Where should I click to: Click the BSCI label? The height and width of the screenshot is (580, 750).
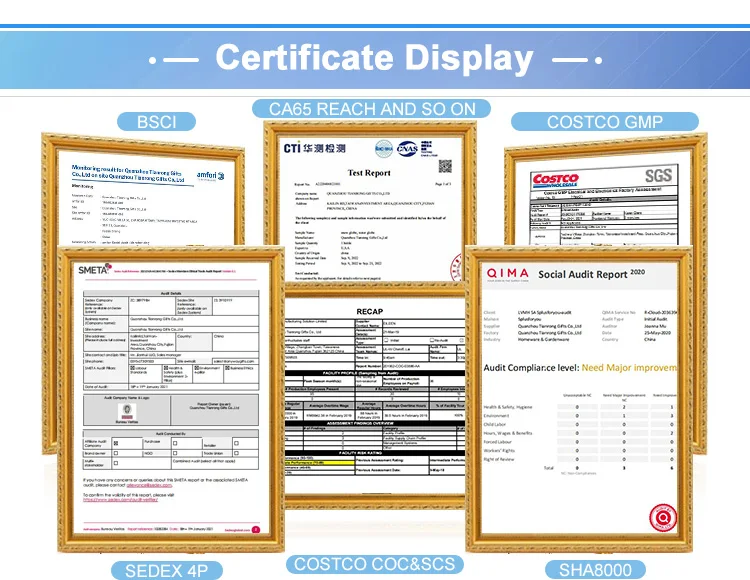[156, 121]
